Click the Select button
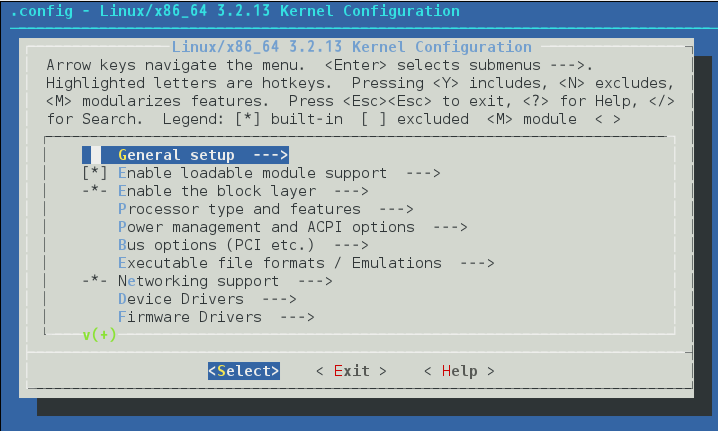The image size is (718, 431). coord(244,371)
